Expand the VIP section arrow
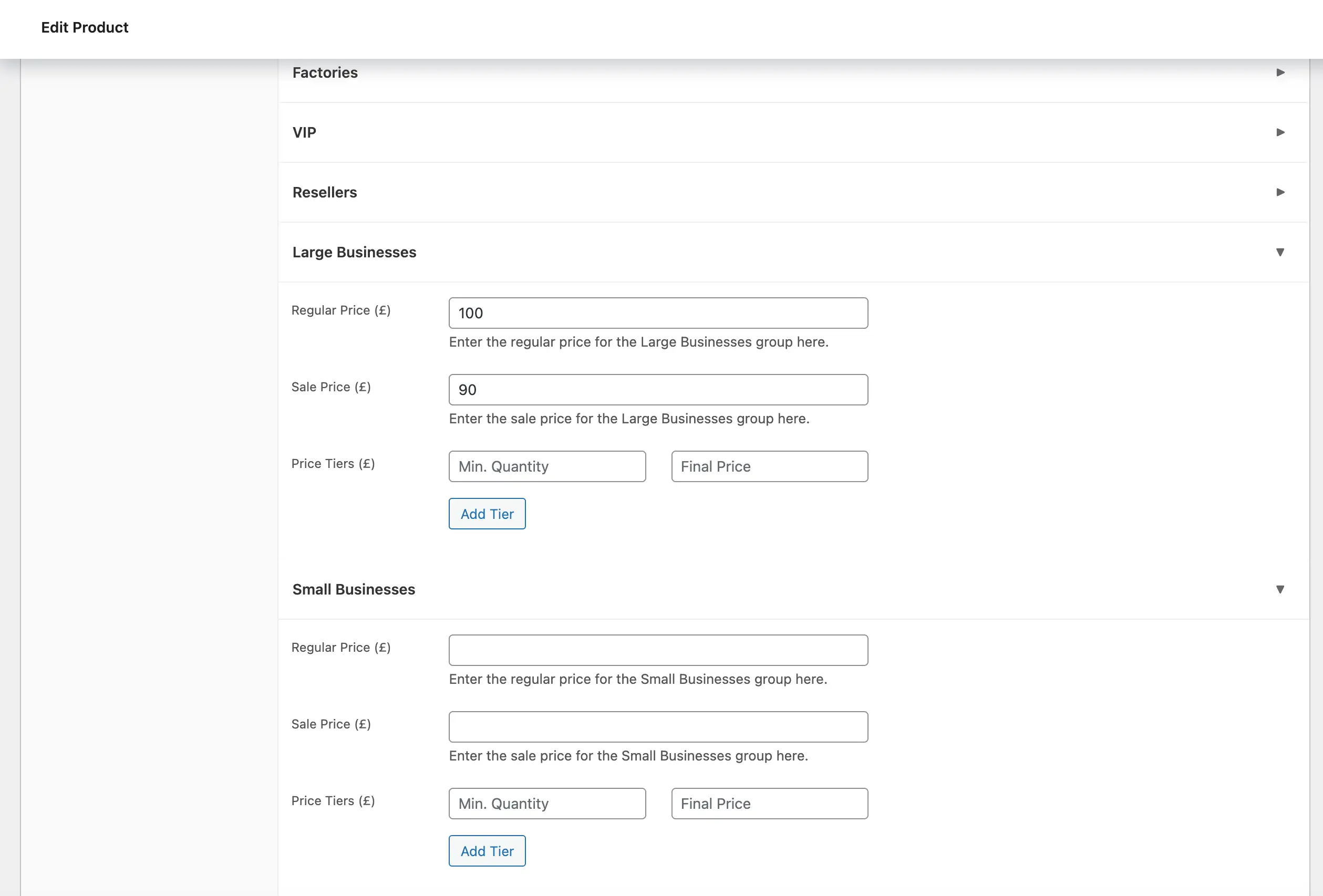The width and height of the screenshot is (1323, 896). point(1280,132)
